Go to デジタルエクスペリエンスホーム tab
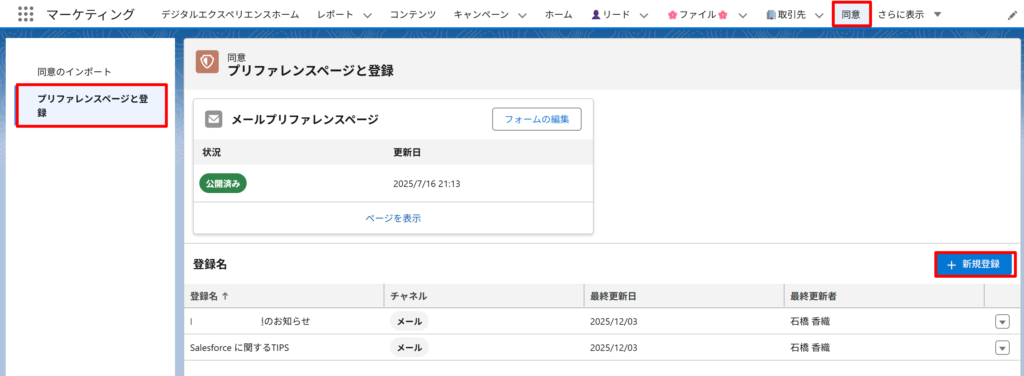Image resolution: width=1024 pixels, height=376 pixels. [x=230, y=14]
